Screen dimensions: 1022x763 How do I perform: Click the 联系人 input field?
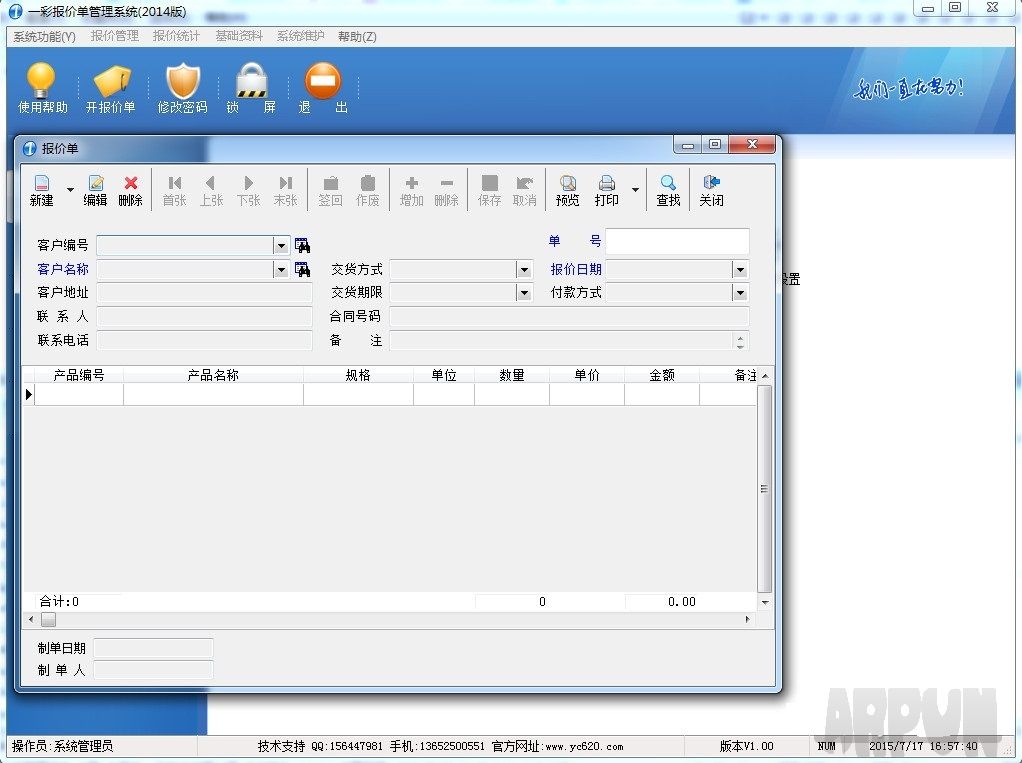[x=204, y=317]
